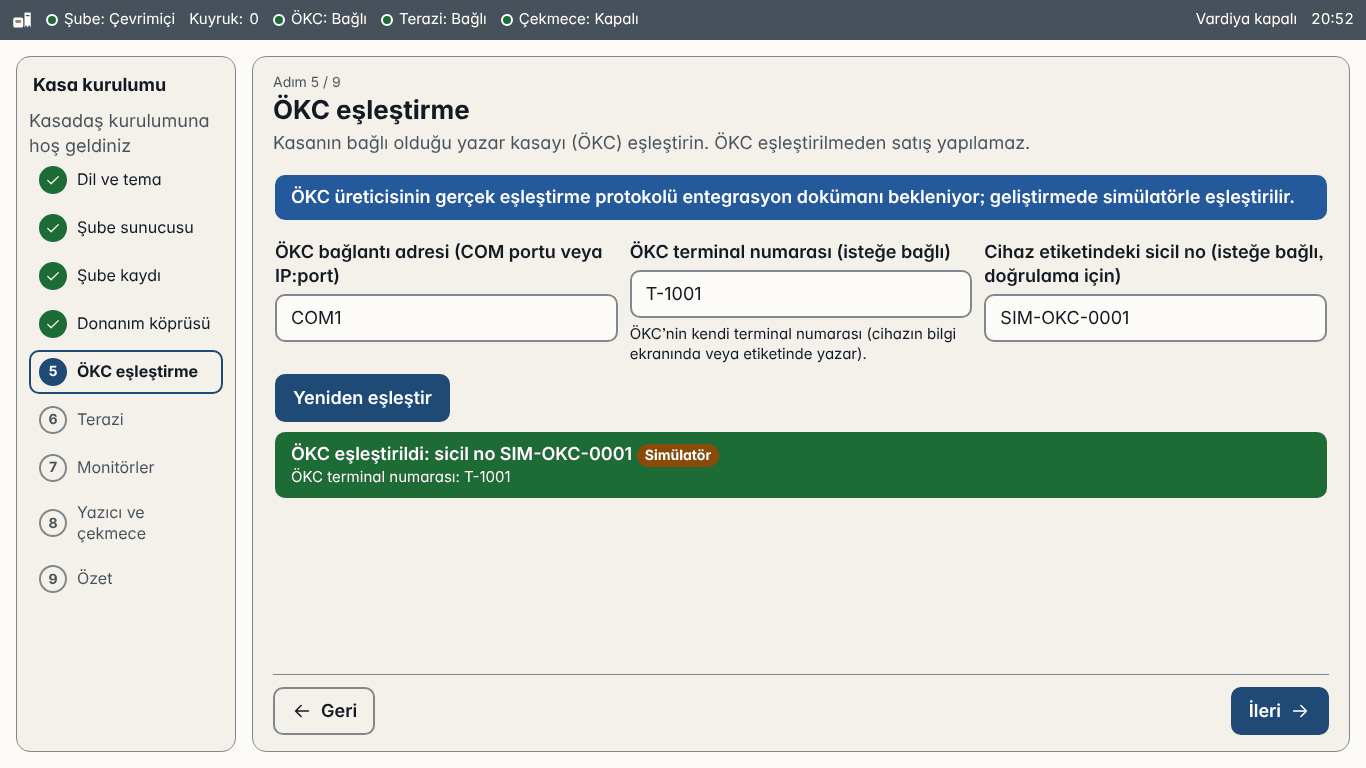Click the POS device icon in status bar
Screen dimensions: 1366x768
(22, 19)
